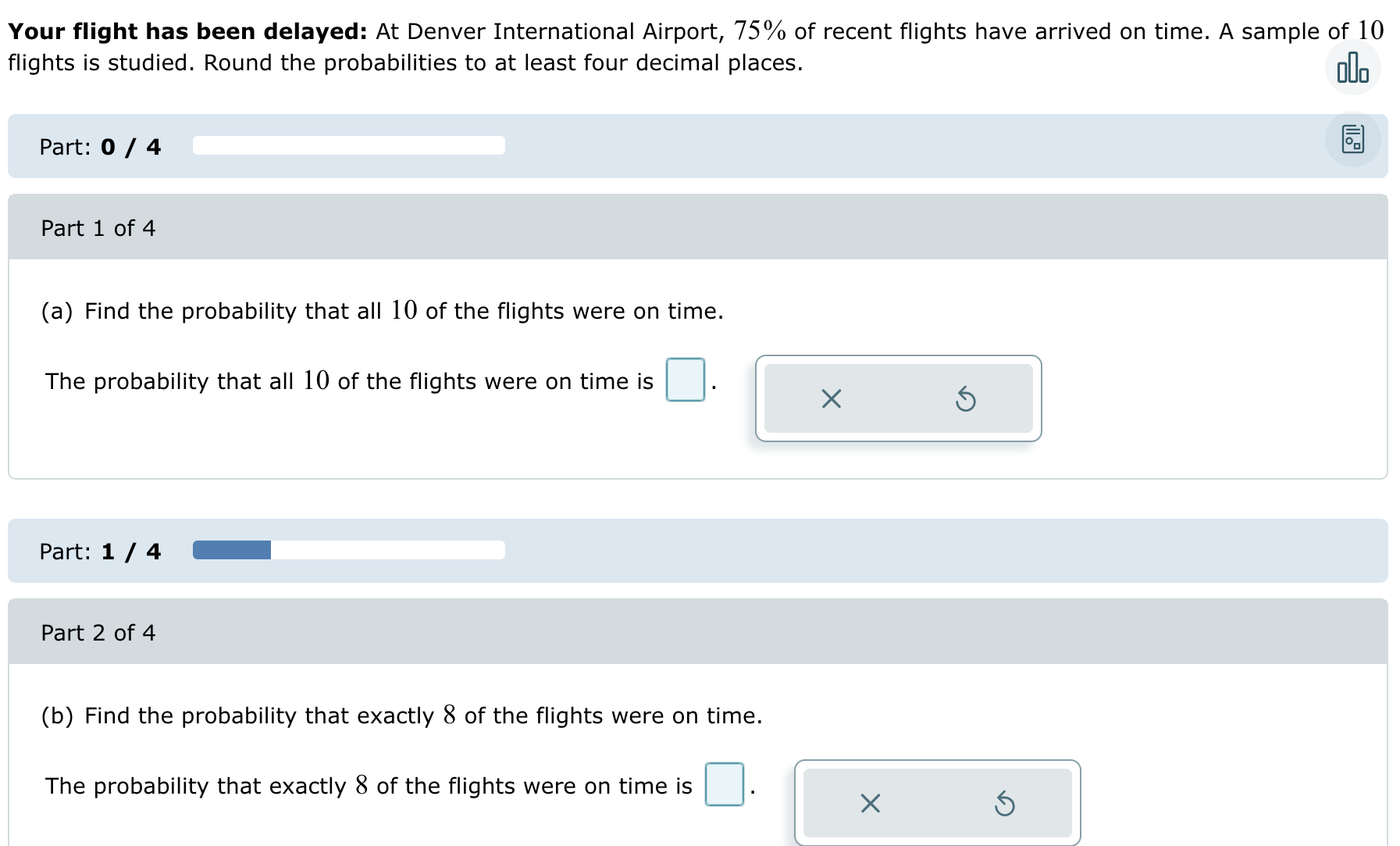Viewport: 1400px width, 846px height.
Task: Select the Part 2 of 4 header
Action: click(98, 633)
